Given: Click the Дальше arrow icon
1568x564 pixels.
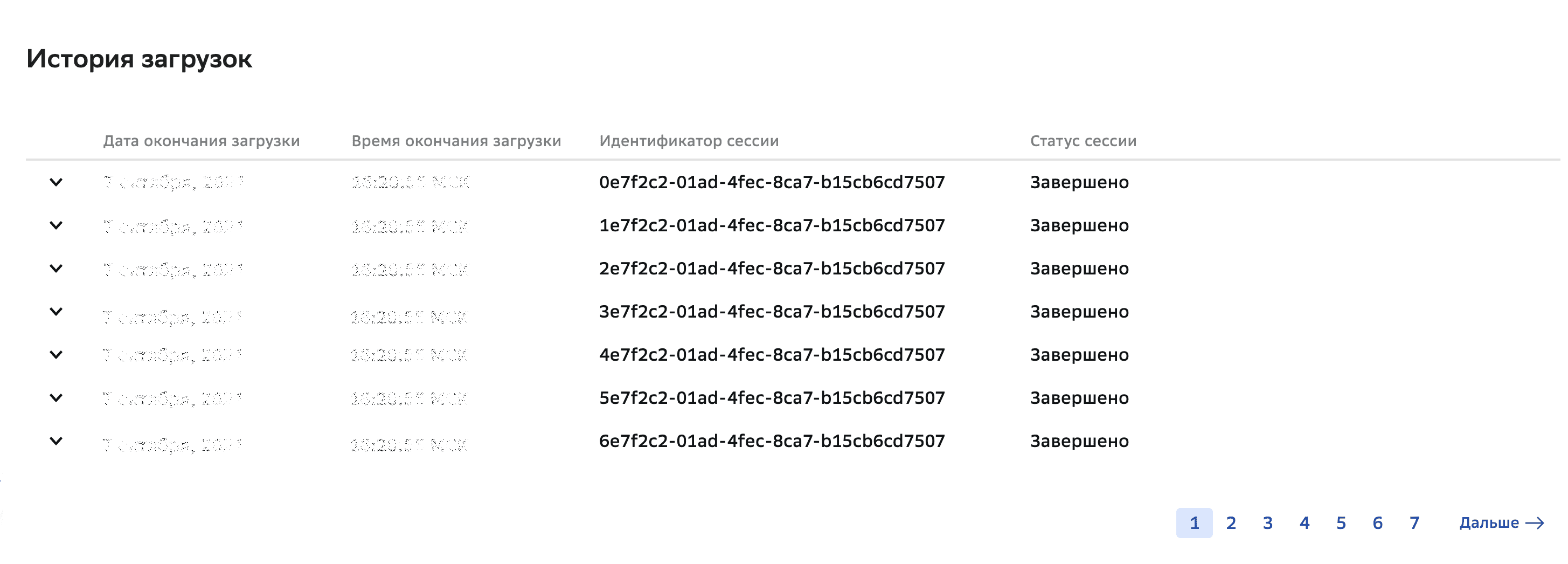Looking at the screenshot, I should click(x=1535, y=523).
